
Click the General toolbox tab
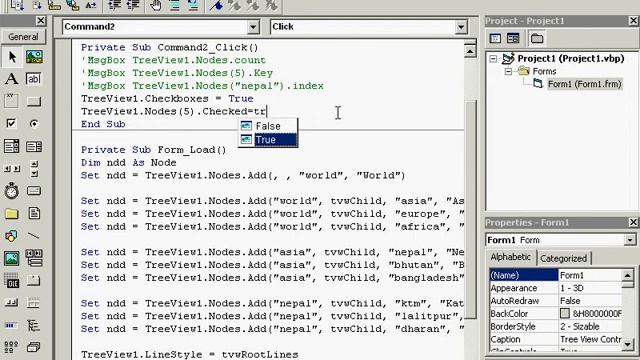[x=23, y=37]
